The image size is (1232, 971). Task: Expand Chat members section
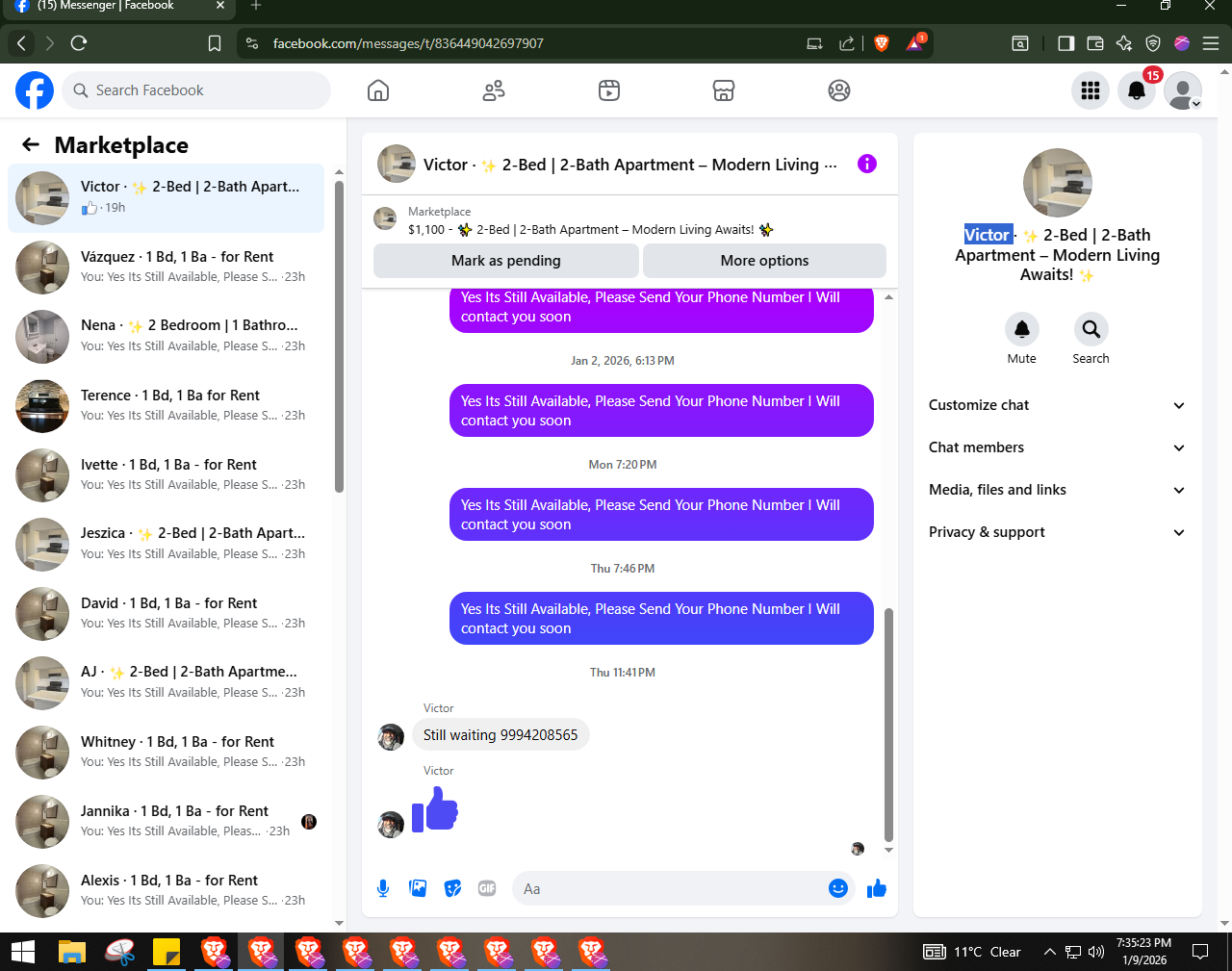coord(1057,447)
